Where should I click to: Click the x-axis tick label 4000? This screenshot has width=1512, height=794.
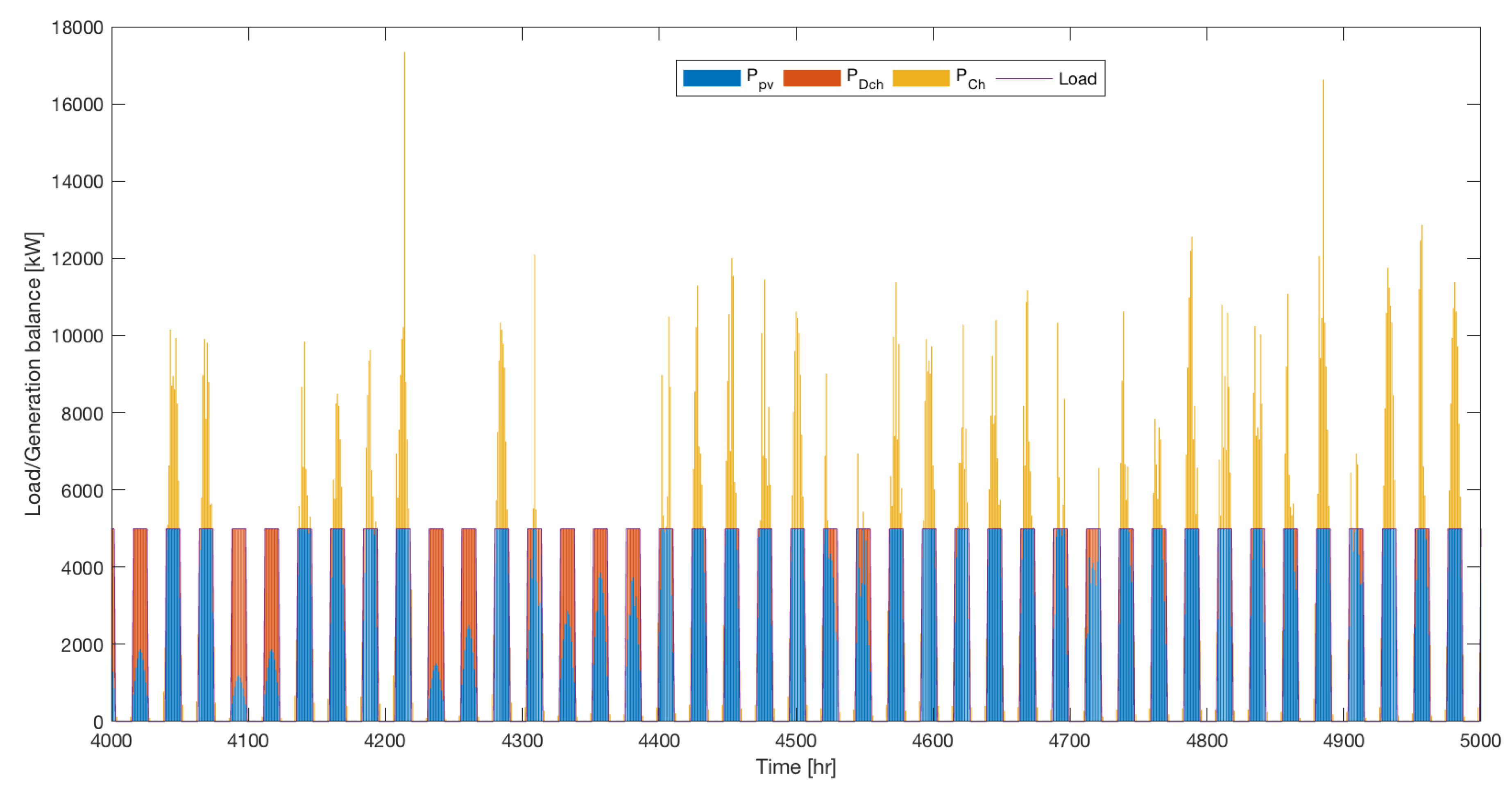[x=111, y=741]
